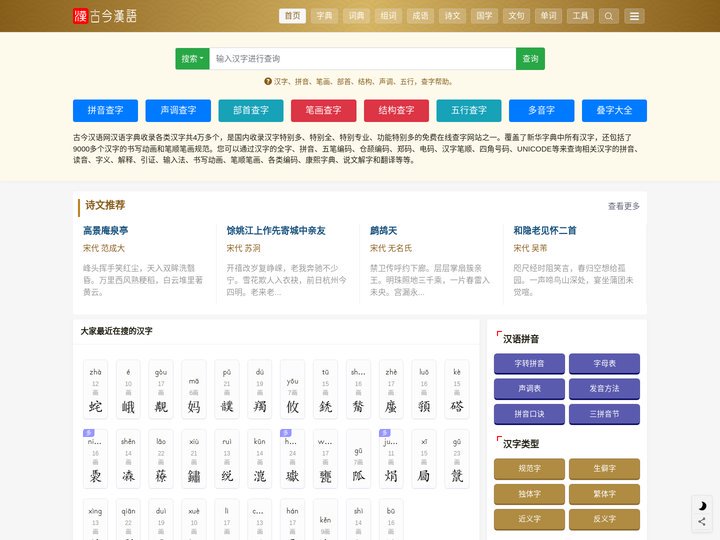The image size is (720, 540).
Task: Click author line 宋代 无名氏
Action: [391, 248]
